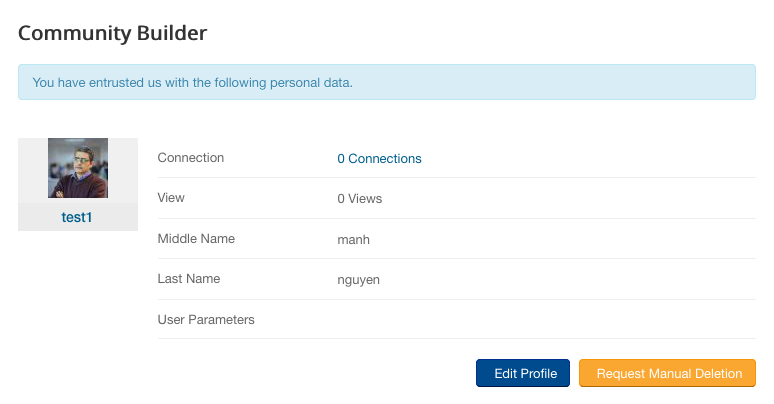Image resolution: width=774 pixels, height=404 pixels.
Task: Select the Middle Name label
Action: 196,238
